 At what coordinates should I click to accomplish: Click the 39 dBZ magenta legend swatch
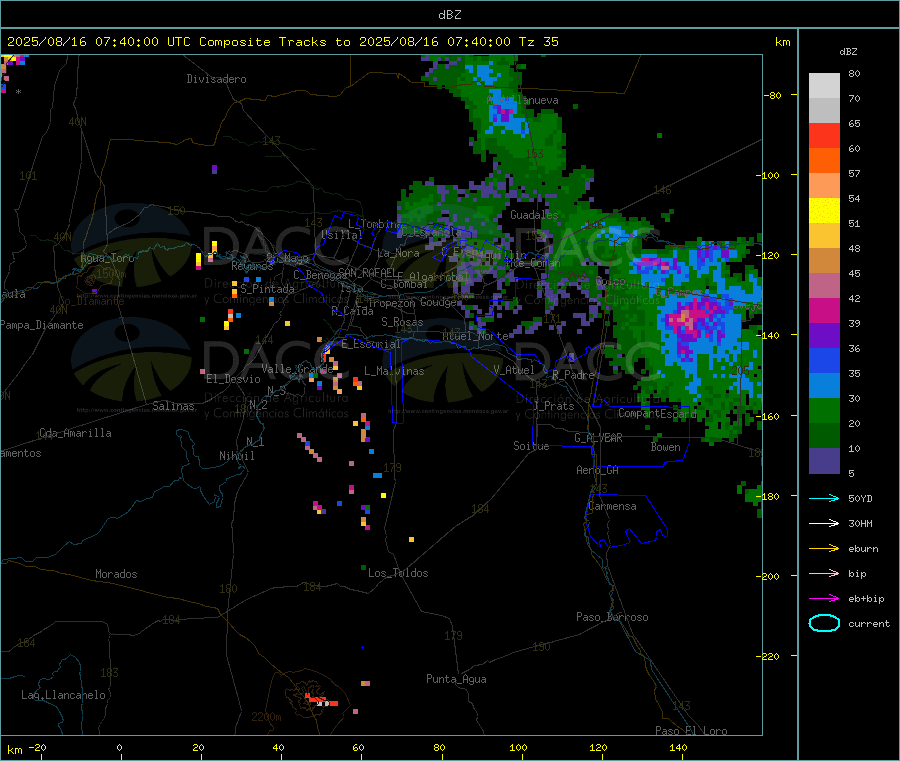tap(824, 310)
